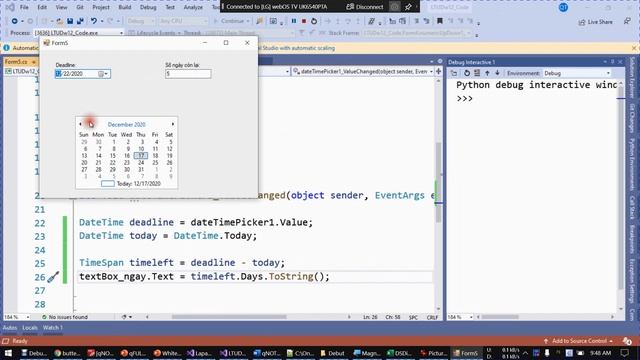
Task: Pin the webOS TV connection bar
Action: [408, 7]
